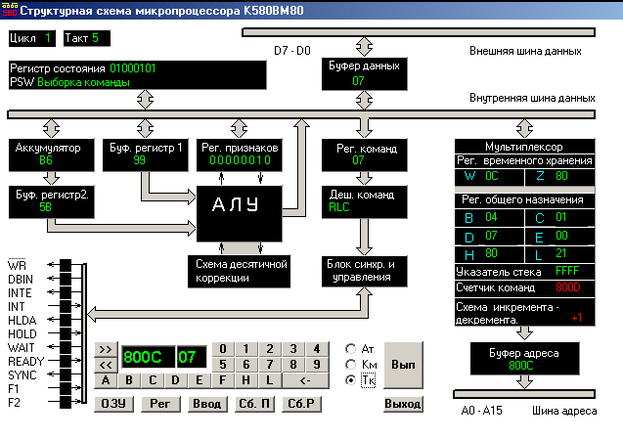The height and width of the screenshot is (440, 623).
Task: Click the ОЗУ button
Action: point(113,403)
